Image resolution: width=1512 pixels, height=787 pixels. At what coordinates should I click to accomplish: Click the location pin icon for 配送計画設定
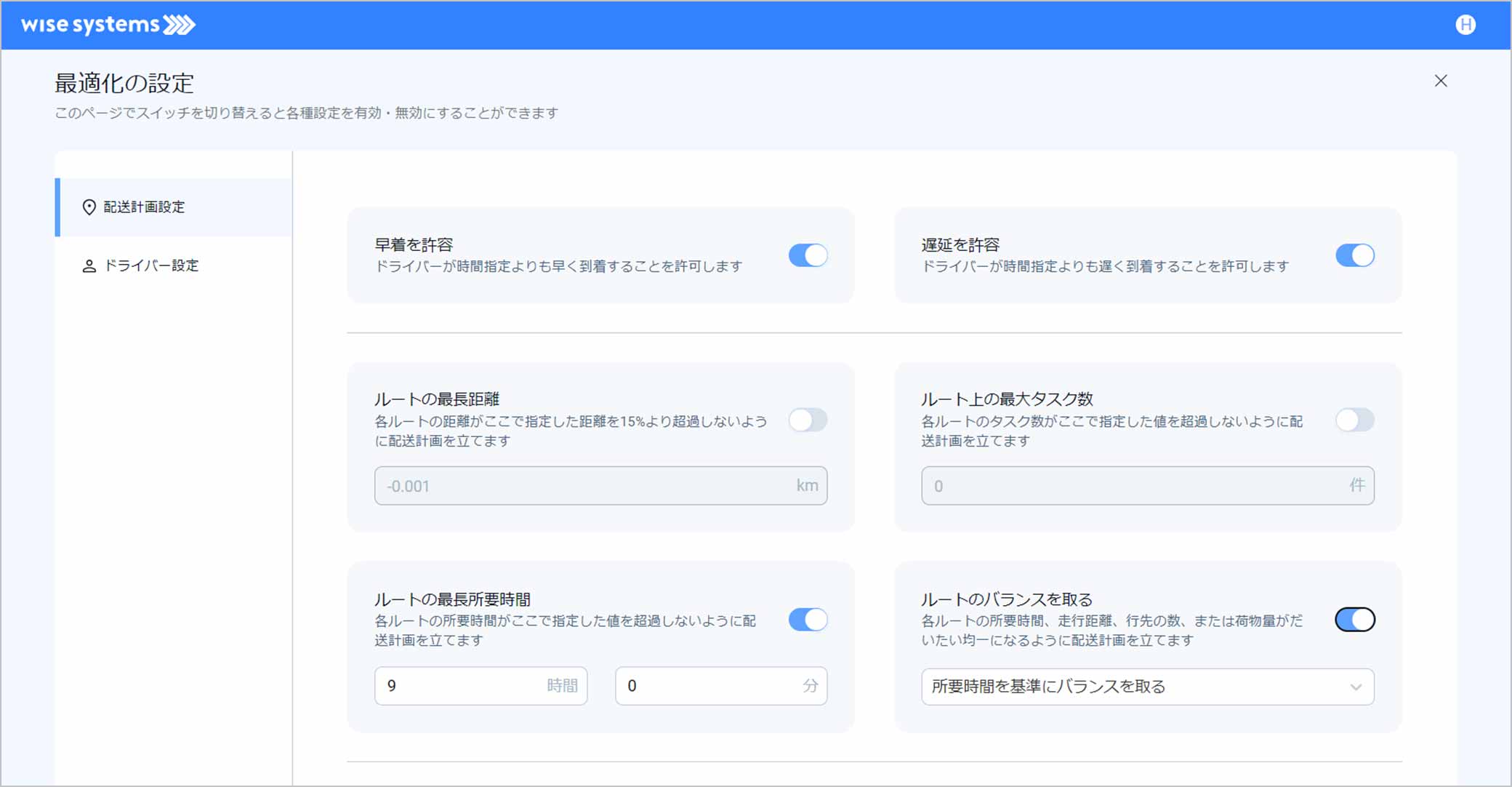coord(89,207)
